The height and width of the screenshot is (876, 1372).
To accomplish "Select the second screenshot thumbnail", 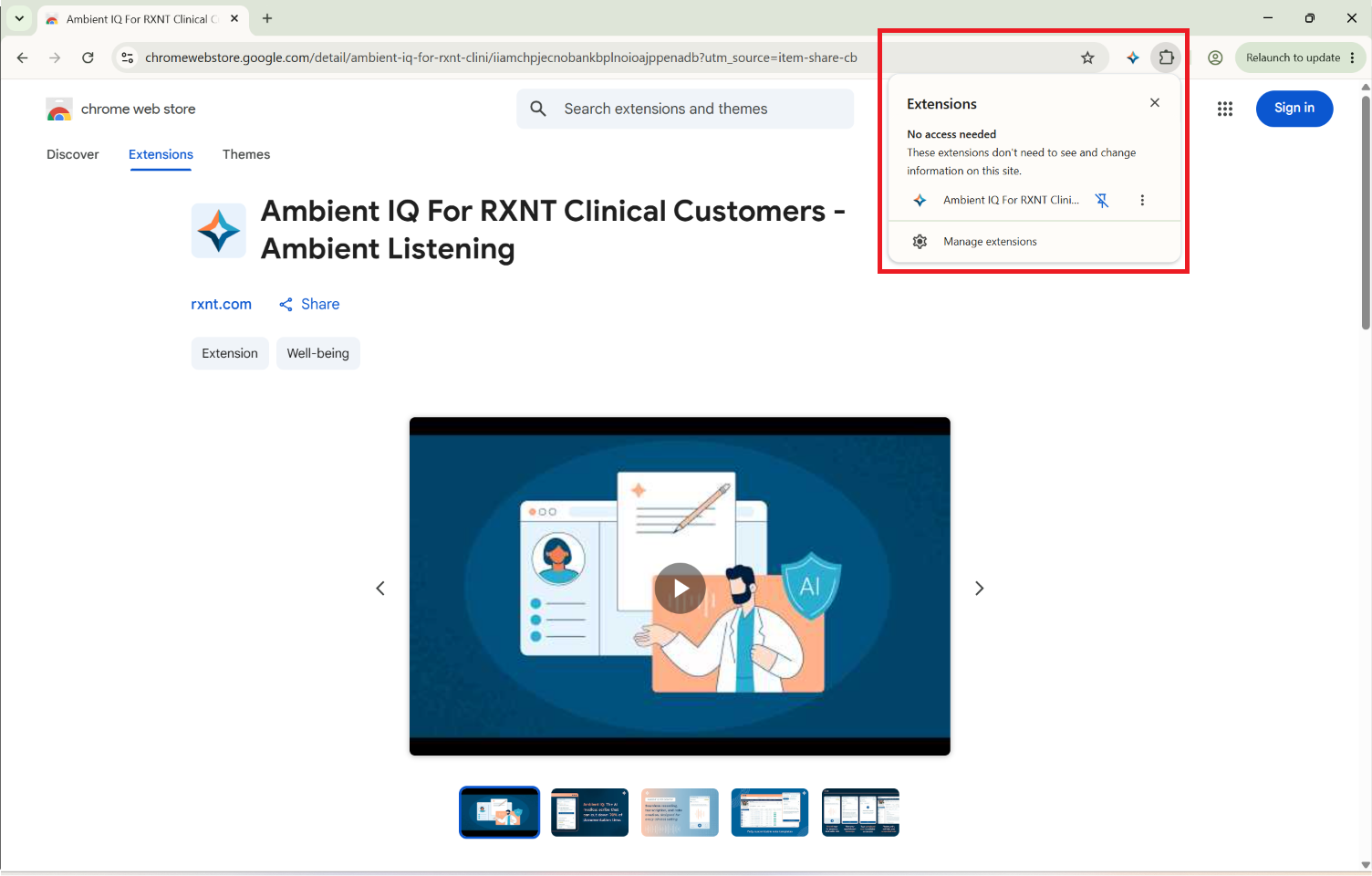I will (589, 812).
